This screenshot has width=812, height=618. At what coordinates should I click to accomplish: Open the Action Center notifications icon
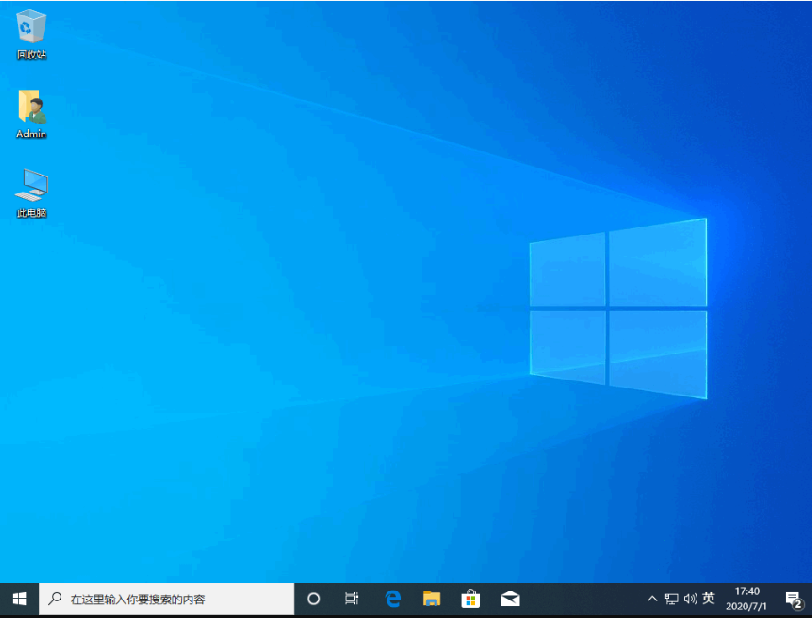point(794,599)
